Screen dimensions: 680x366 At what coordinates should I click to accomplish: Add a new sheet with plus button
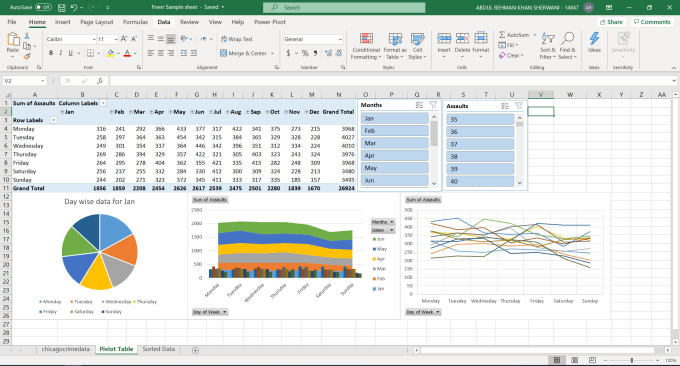196,350
